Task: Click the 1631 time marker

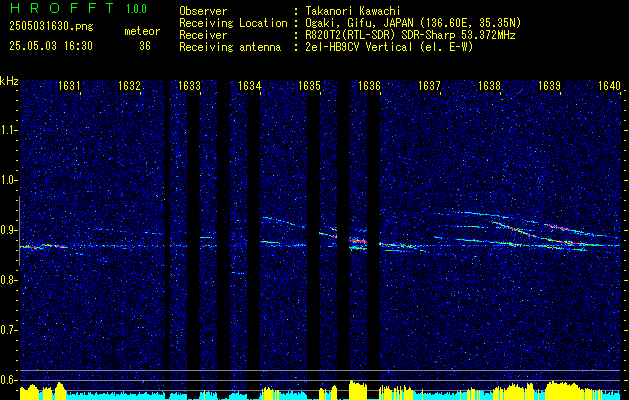Action: coord(69,86)
